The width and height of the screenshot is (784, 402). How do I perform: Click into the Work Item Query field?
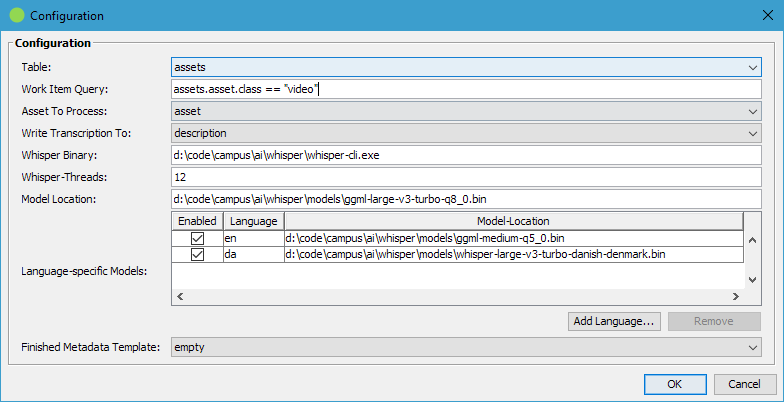click(466, 89)
